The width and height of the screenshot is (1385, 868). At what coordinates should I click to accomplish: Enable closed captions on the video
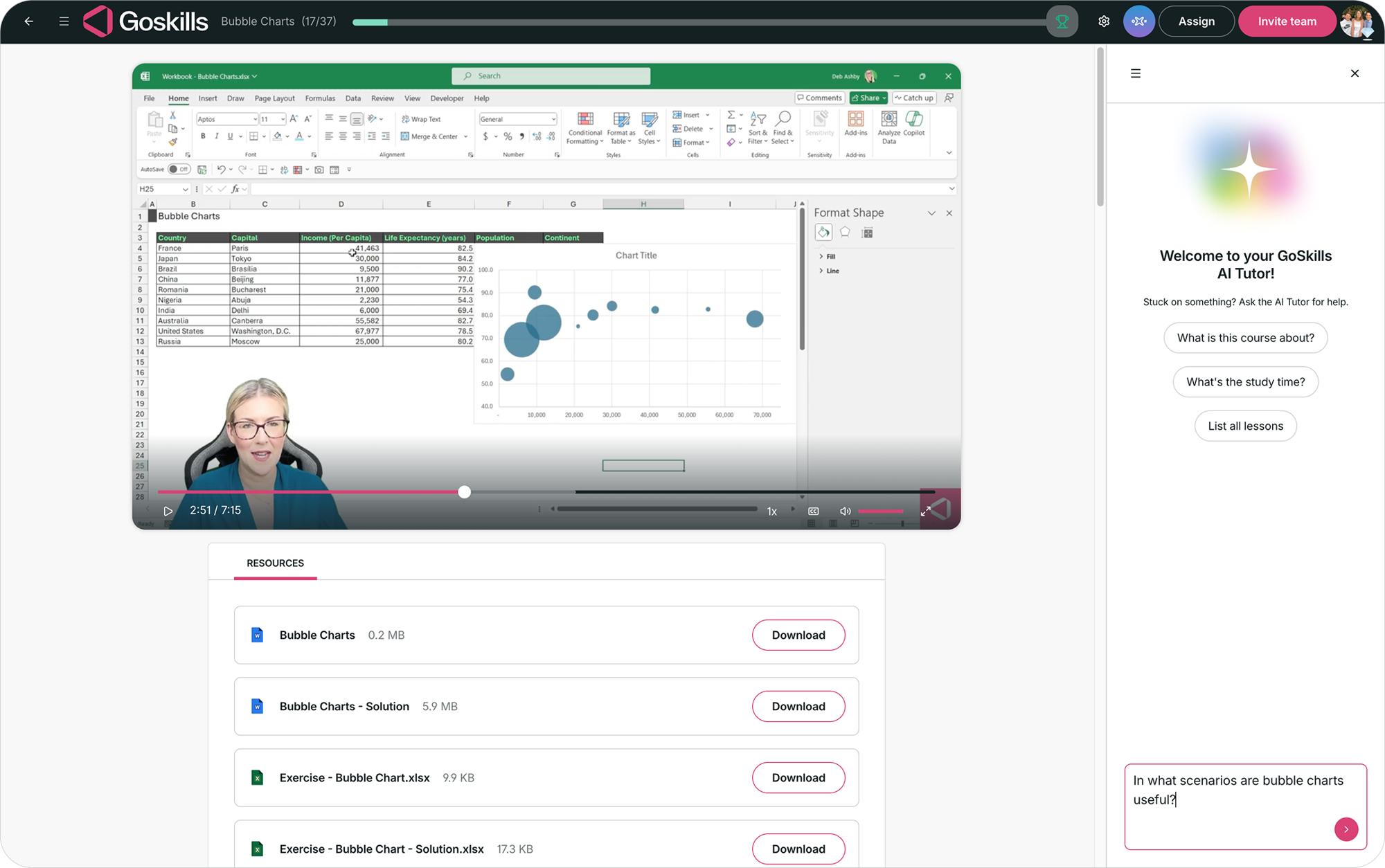(x=814, y=511)
